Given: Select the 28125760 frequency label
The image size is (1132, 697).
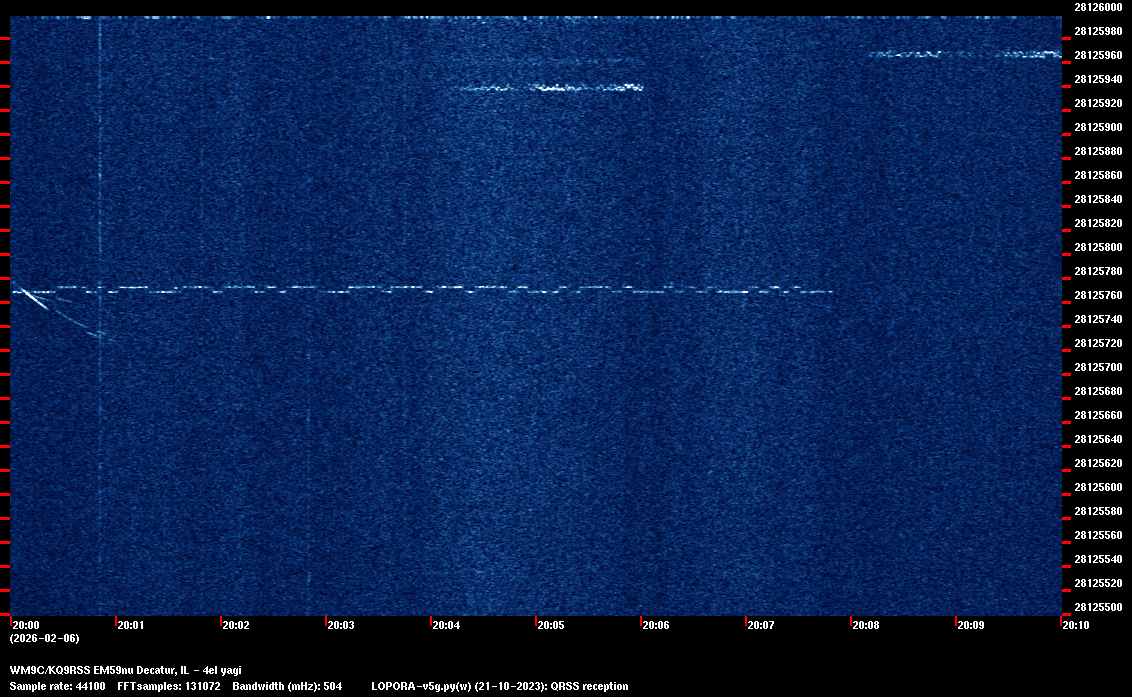Looking at the screenshot, I should (x=1097, y=295).
